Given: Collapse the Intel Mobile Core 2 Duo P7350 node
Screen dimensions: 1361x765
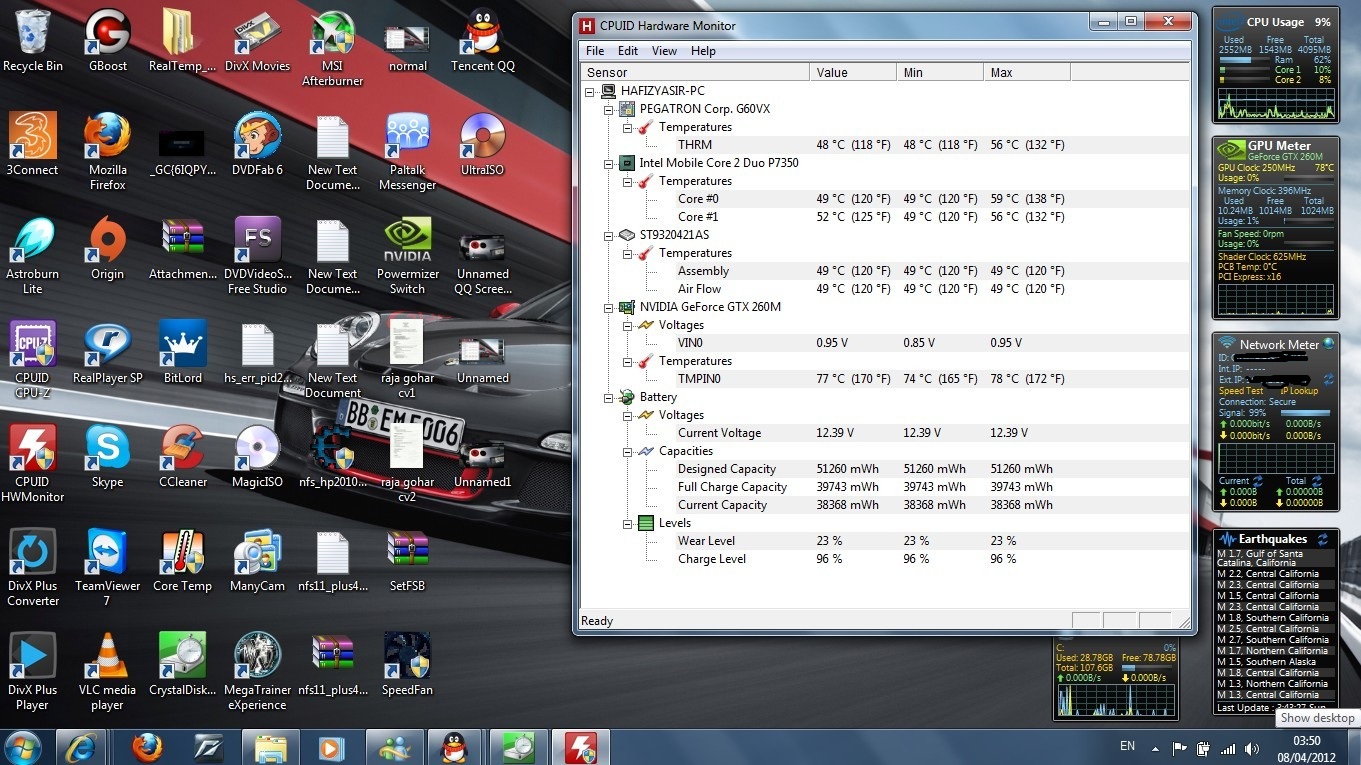Looking at the screenshot, I should [x=609, y=163].
